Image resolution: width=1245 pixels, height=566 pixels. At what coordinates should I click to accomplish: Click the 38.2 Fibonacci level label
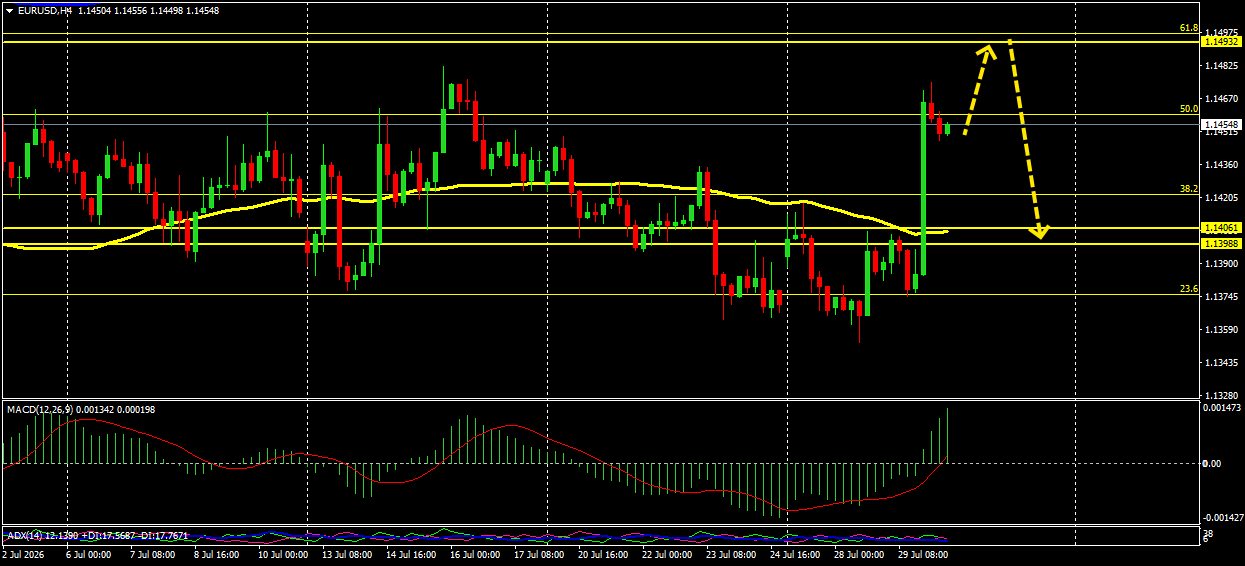tap(1189, 188)
